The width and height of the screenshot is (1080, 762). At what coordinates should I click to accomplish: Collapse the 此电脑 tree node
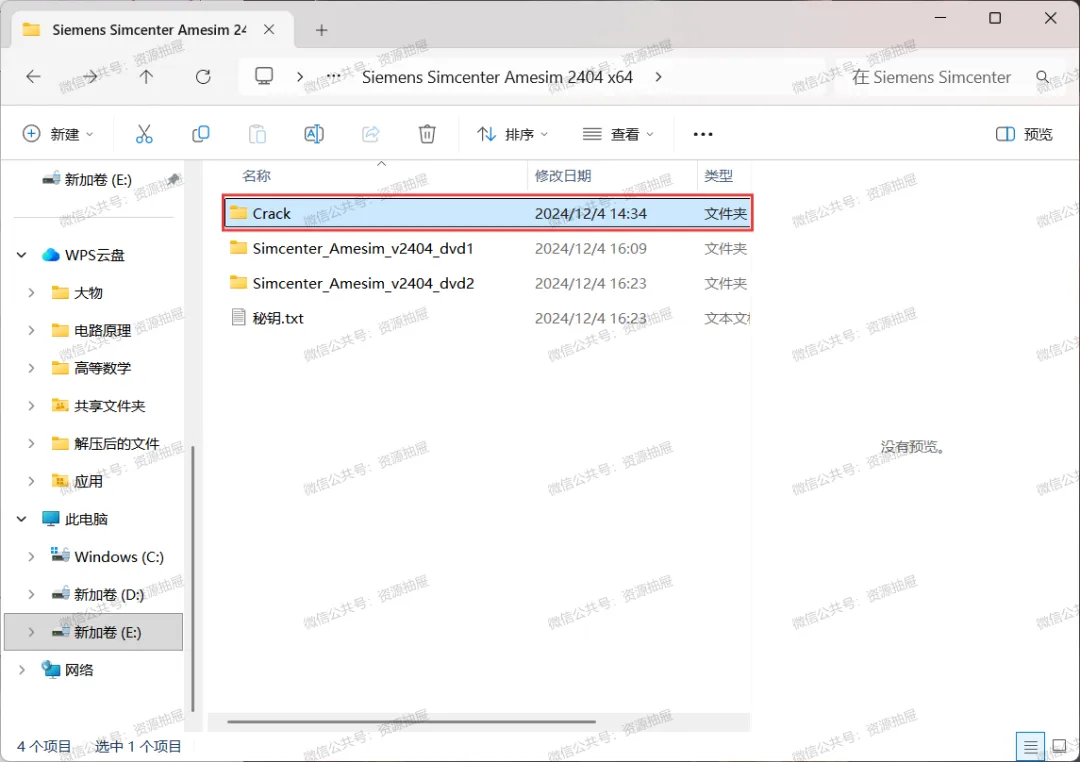(x=21, y=519)
